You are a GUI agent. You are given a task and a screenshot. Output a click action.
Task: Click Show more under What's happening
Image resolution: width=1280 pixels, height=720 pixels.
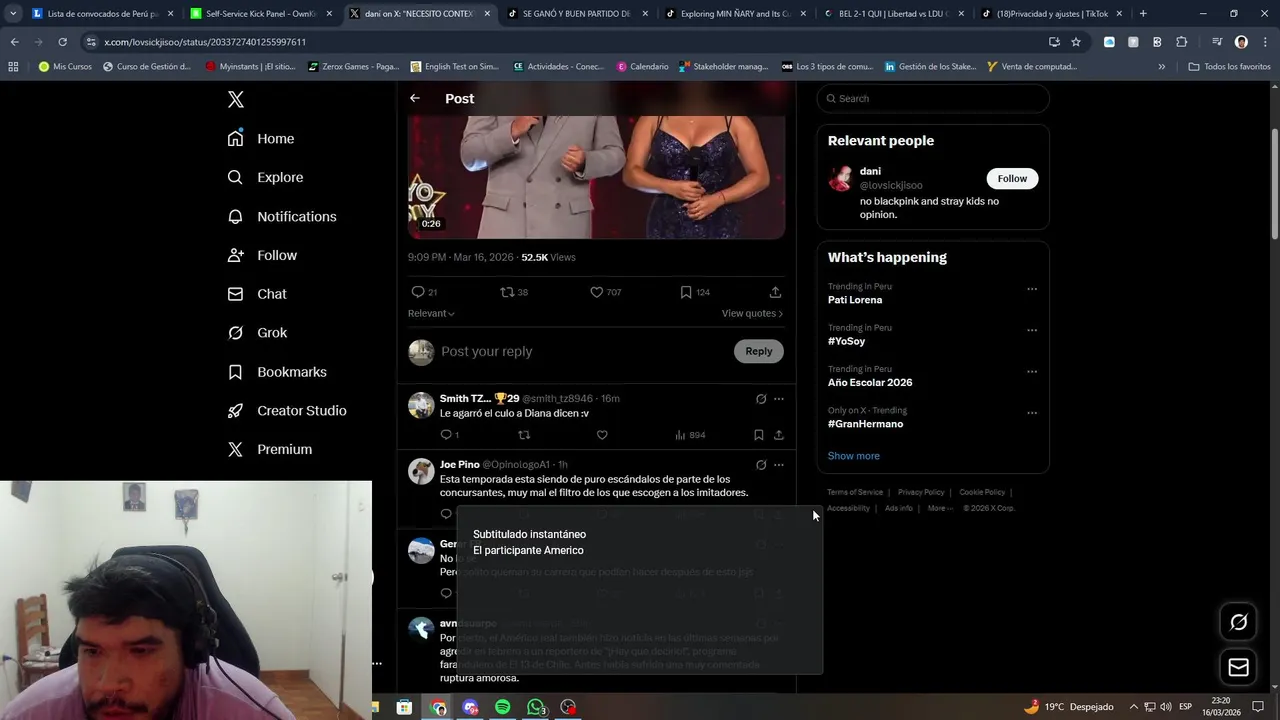(x=853, y=456)
